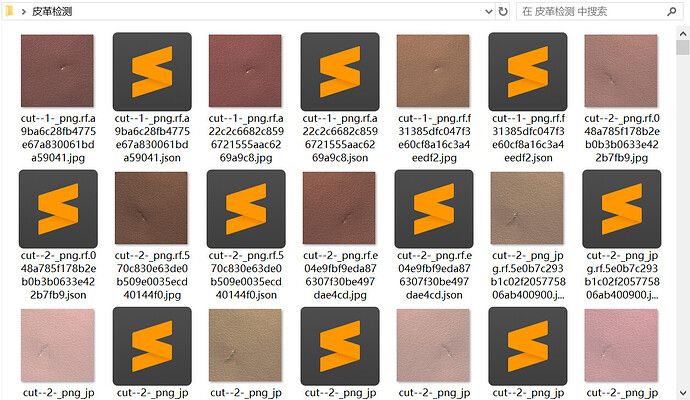
Task: Click the magnifier search icon
Action: click(x=672, y=11)
